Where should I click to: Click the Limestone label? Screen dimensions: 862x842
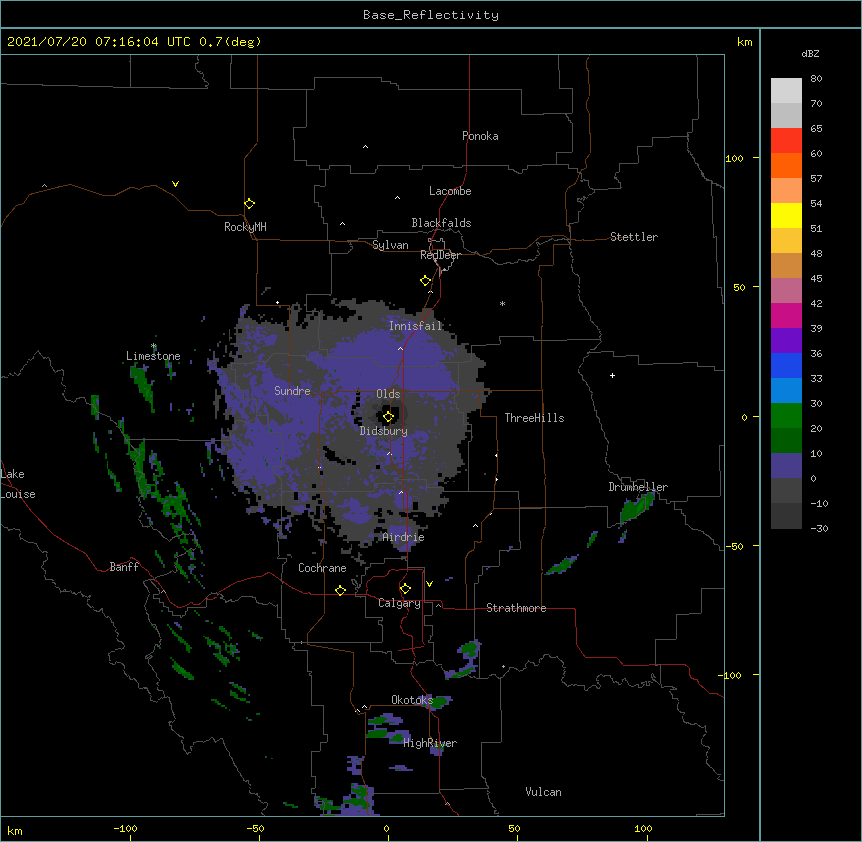153,356
